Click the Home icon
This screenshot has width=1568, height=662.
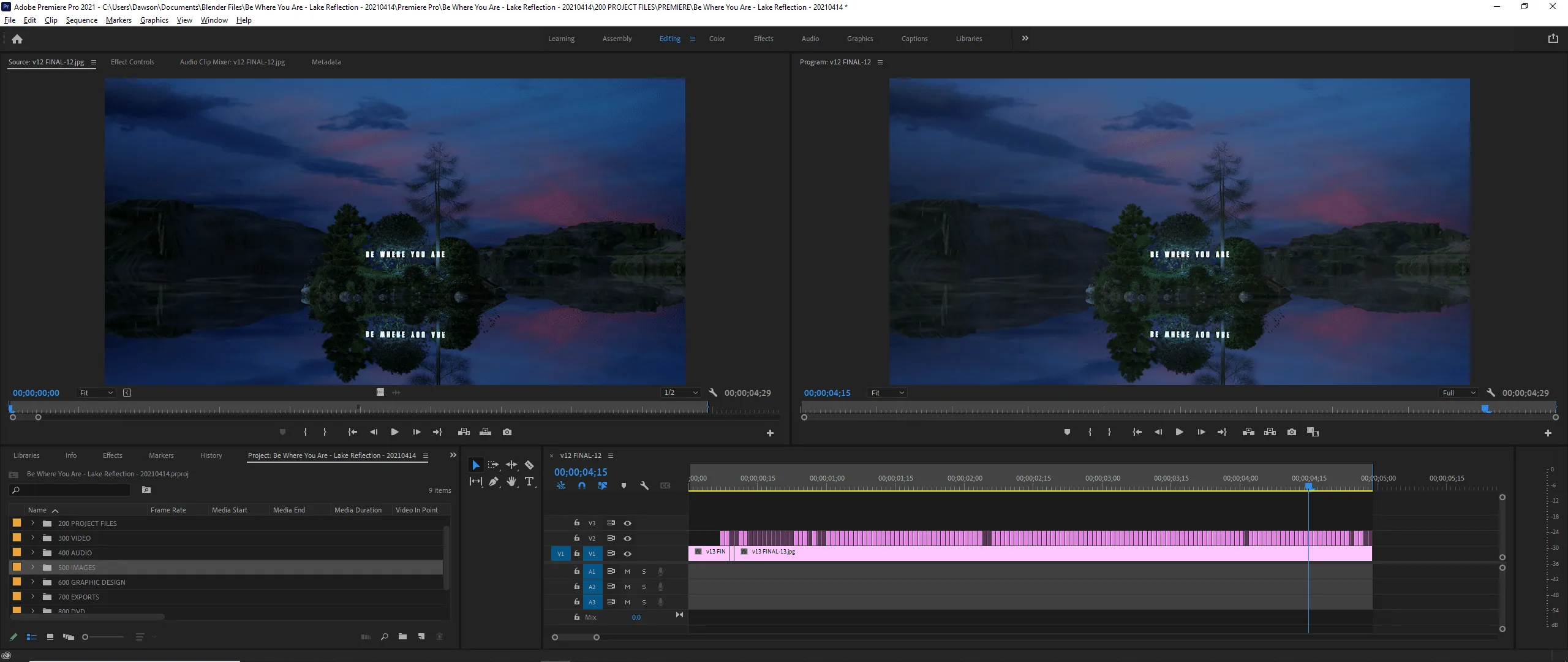(x=17, y=39)
